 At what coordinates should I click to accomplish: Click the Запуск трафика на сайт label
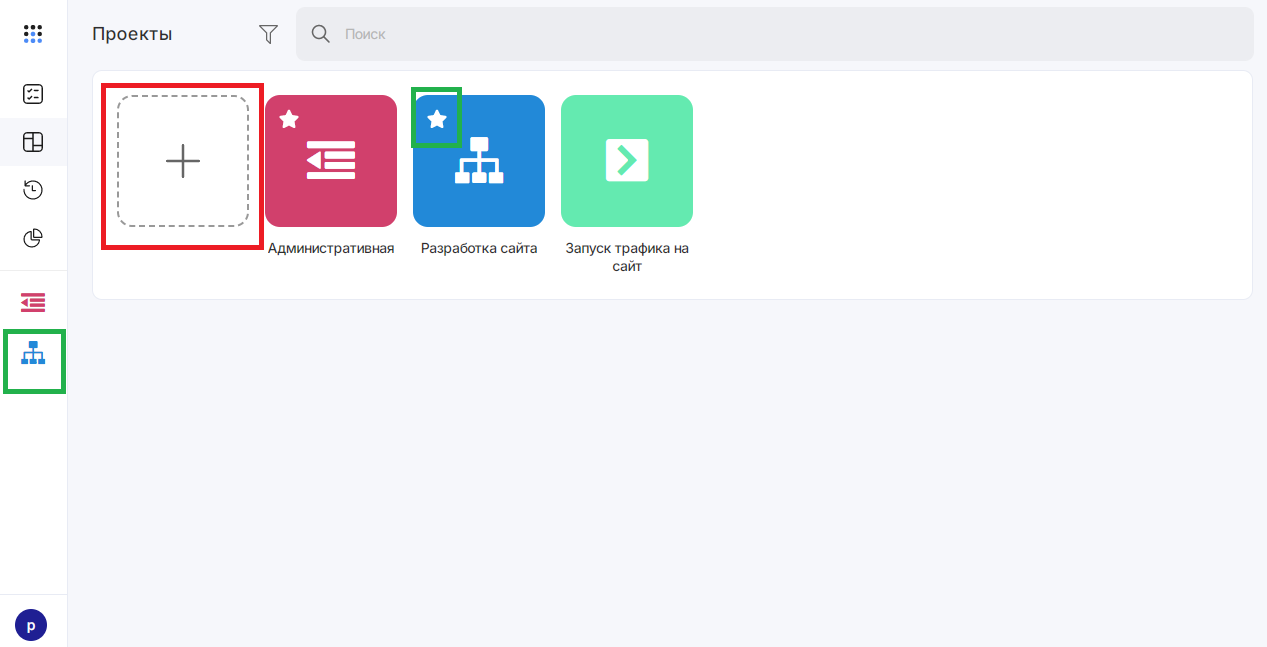[x=627, y=258]
